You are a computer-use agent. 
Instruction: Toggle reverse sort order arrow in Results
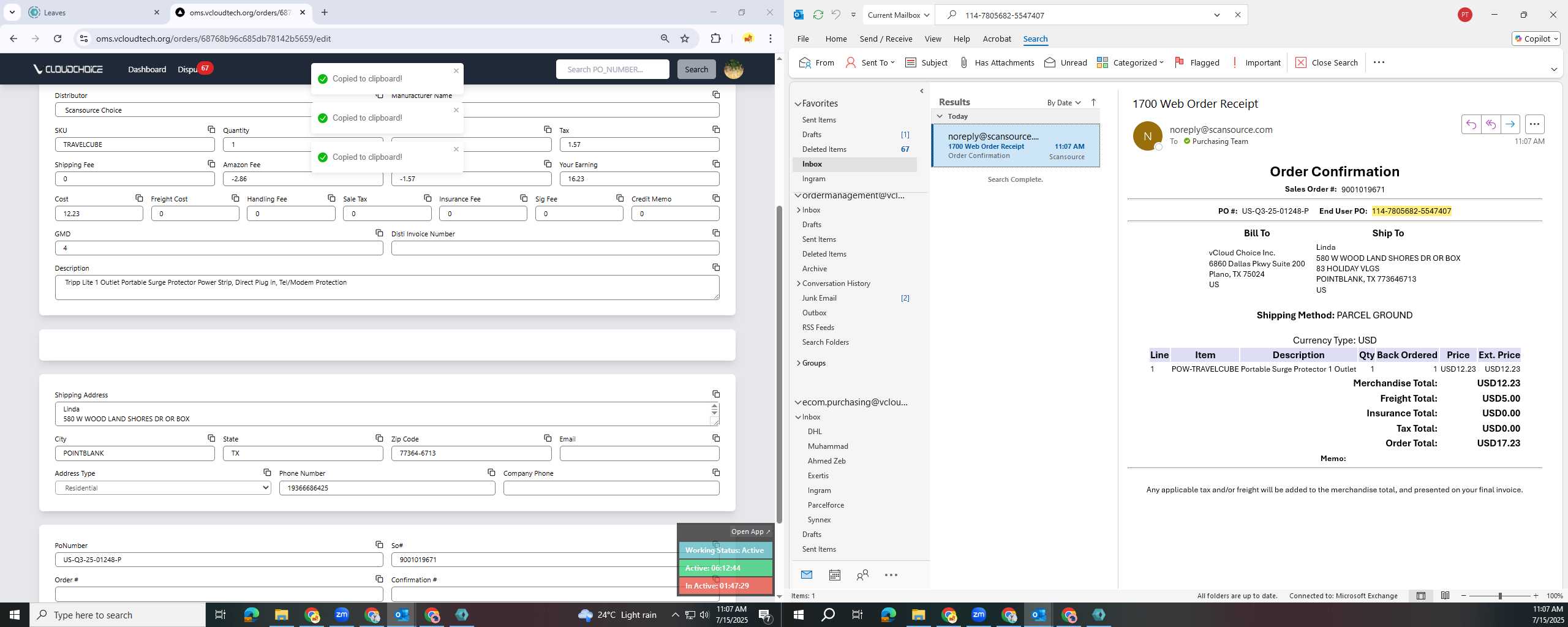[x=1093, y=102]
